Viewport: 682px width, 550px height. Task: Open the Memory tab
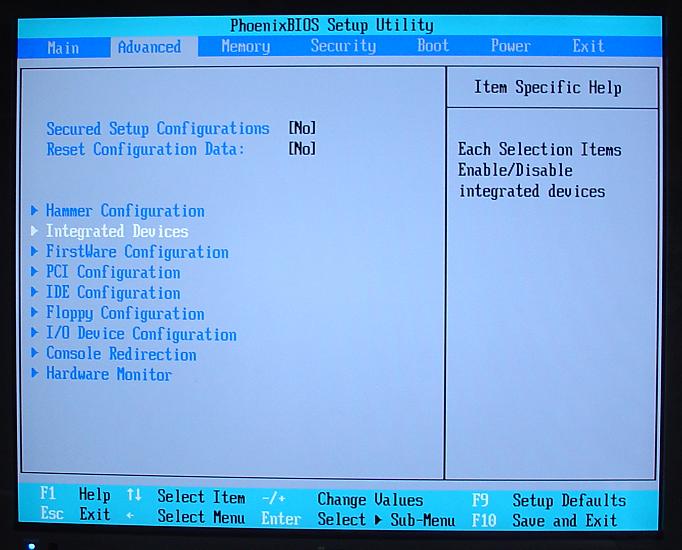[246, 46]
